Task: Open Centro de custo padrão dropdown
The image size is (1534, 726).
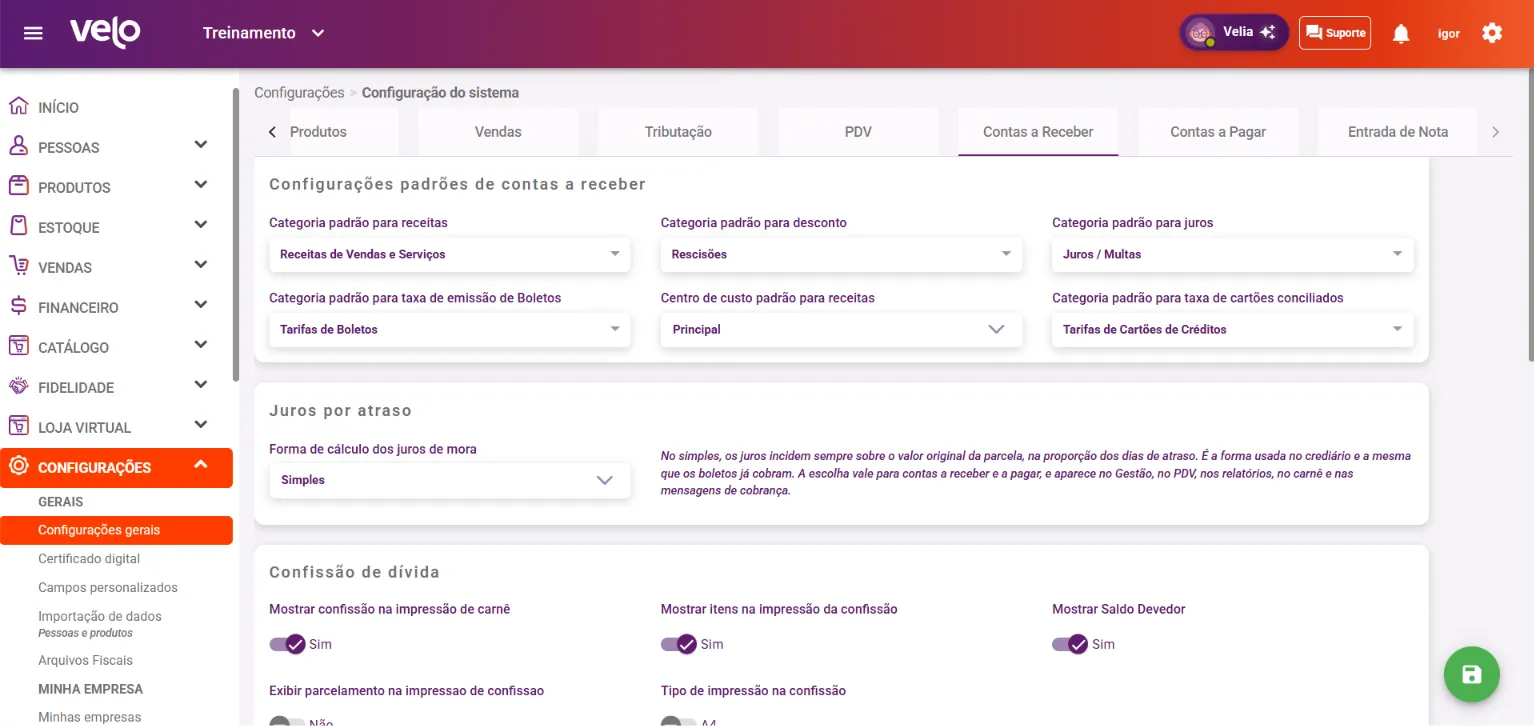Action: coord(841,329)
